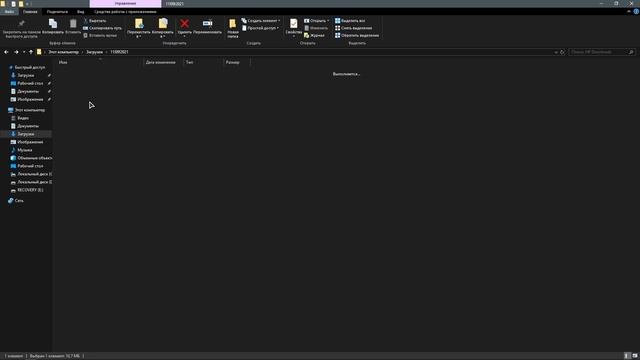
Task: Click Загрузки in address breadcrumb
Action: pyautogui.click(x=95, y=52)
